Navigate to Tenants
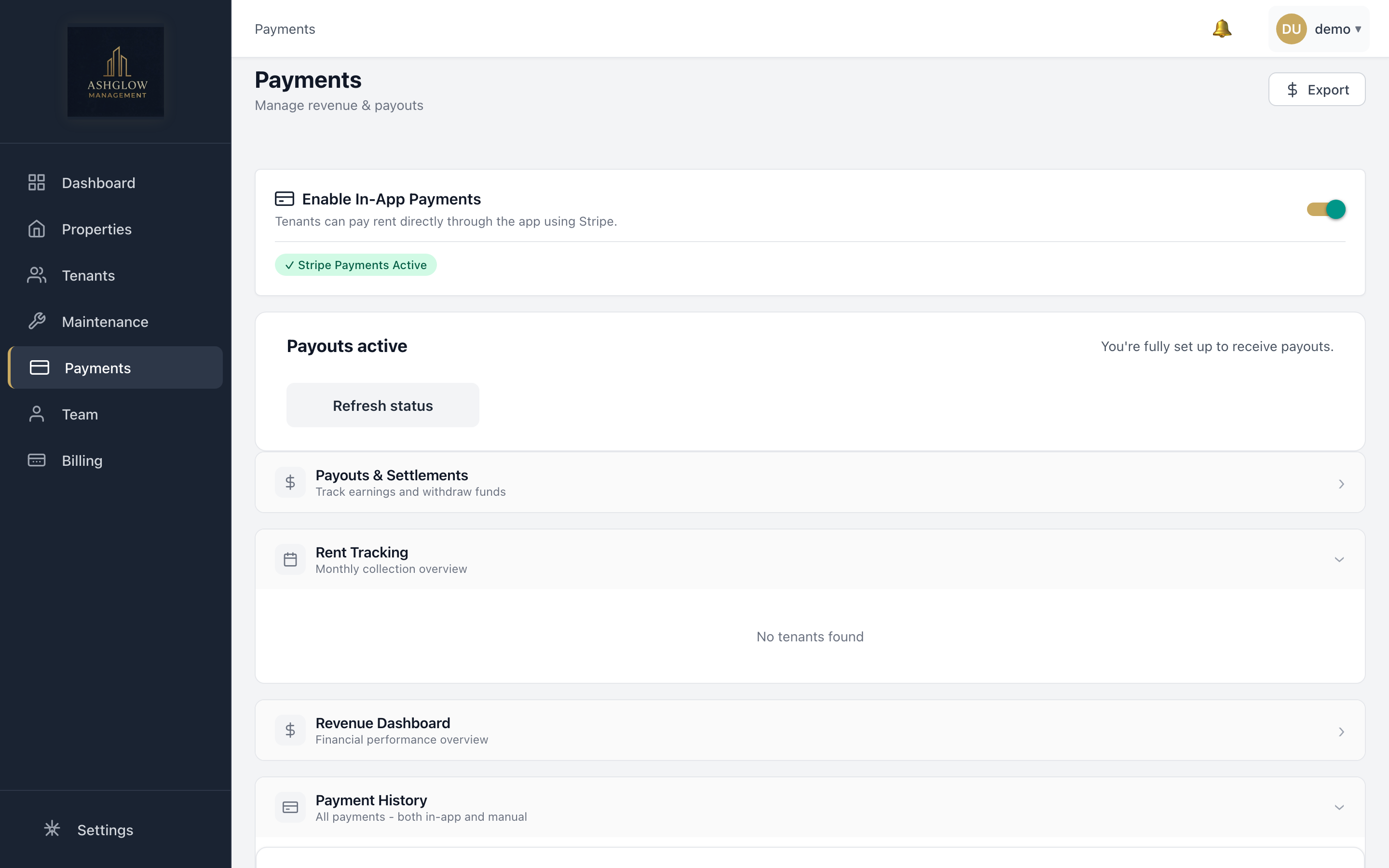The height and width of the screenshot is (868, 1389). pyautogui.click(x=115, y=275)
